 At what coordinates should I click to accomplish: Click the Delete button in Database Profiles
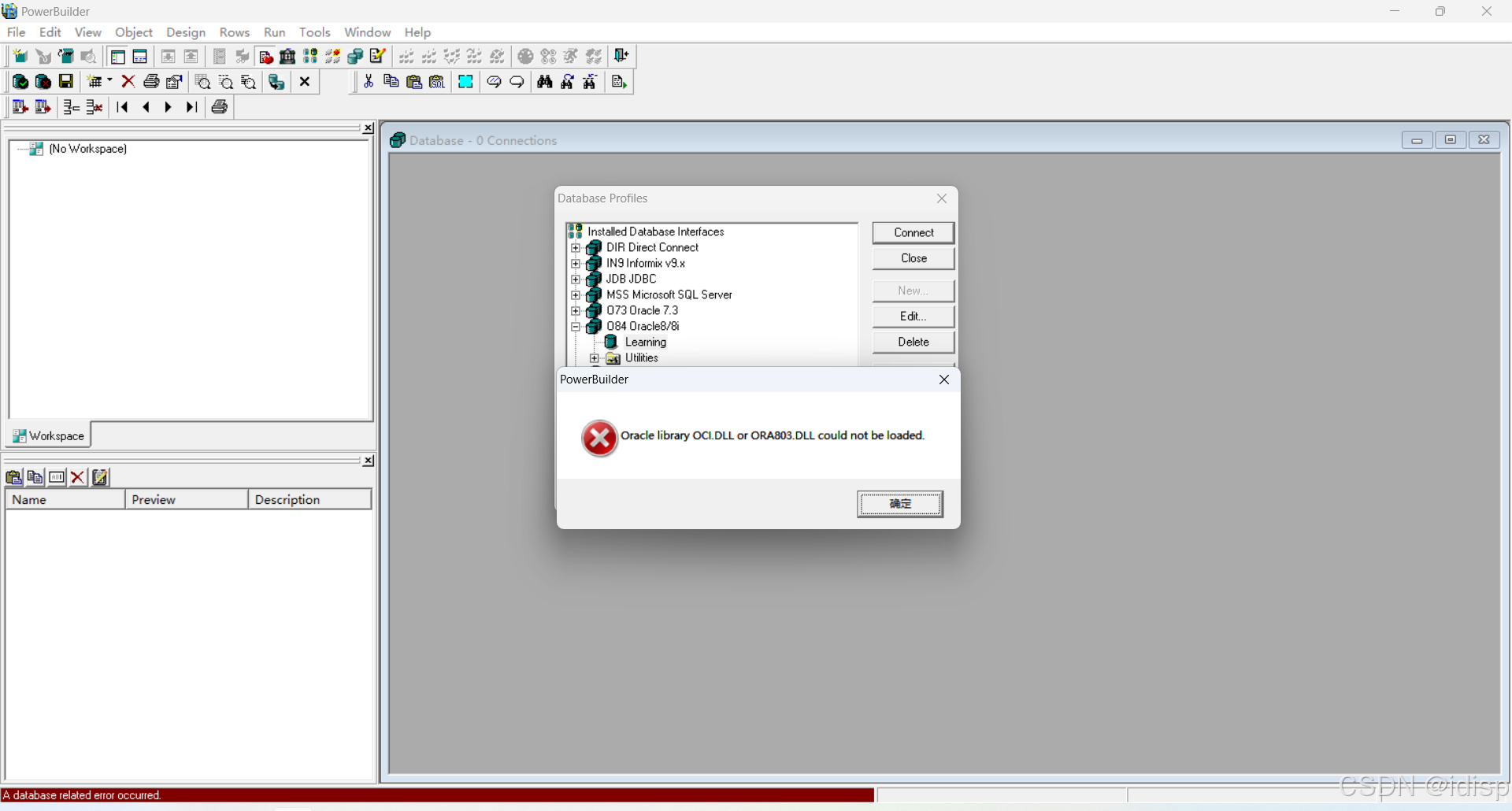(x=913, y=342)
